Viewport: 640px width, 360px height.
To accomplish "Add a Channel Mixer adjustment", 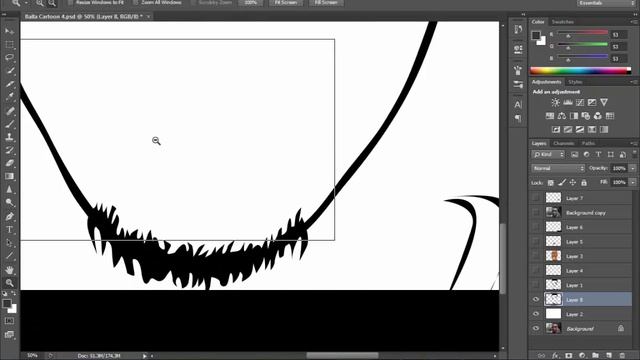I will coord(598,116).
